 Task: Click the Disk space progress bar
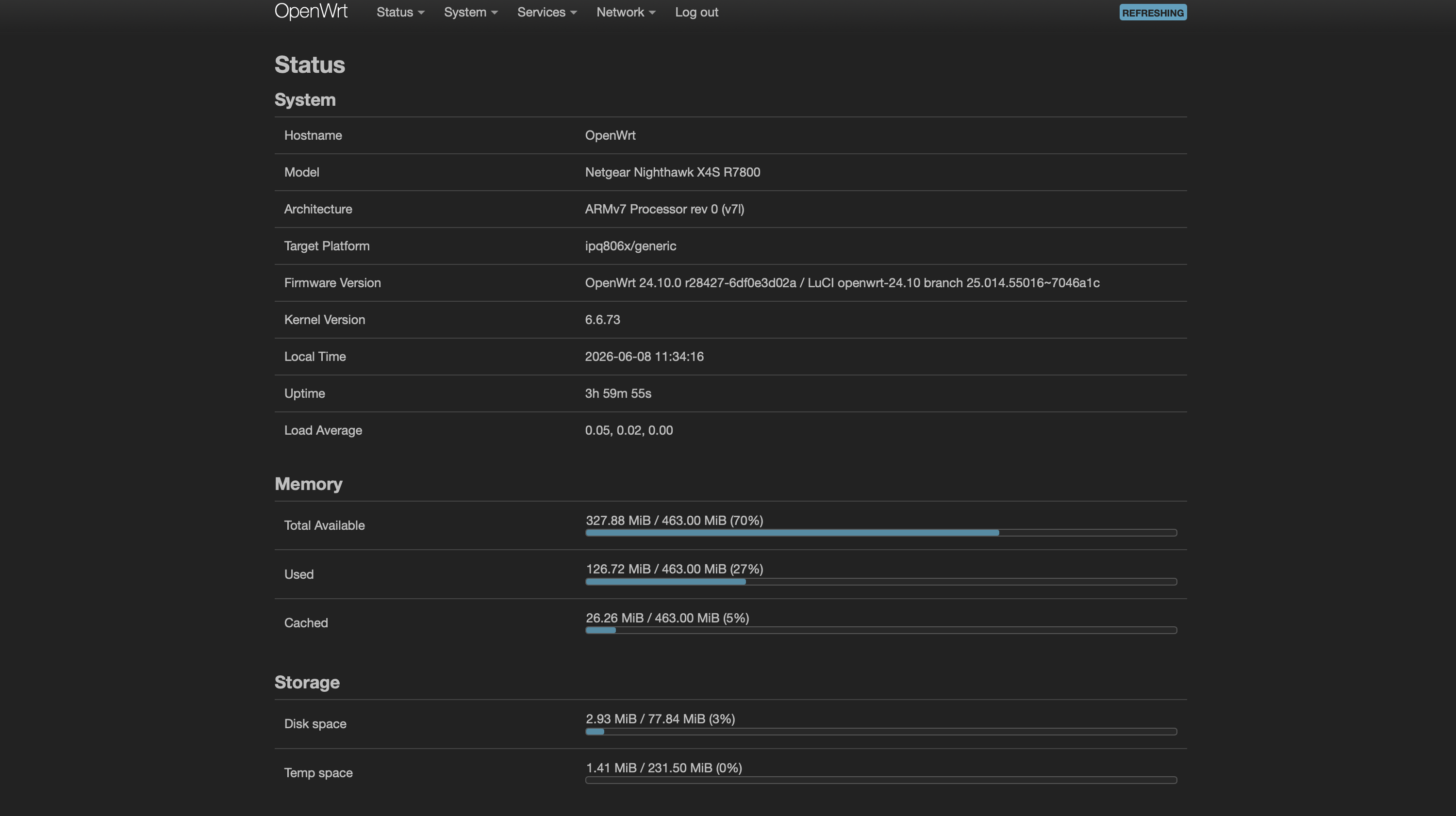coord(881,731)
